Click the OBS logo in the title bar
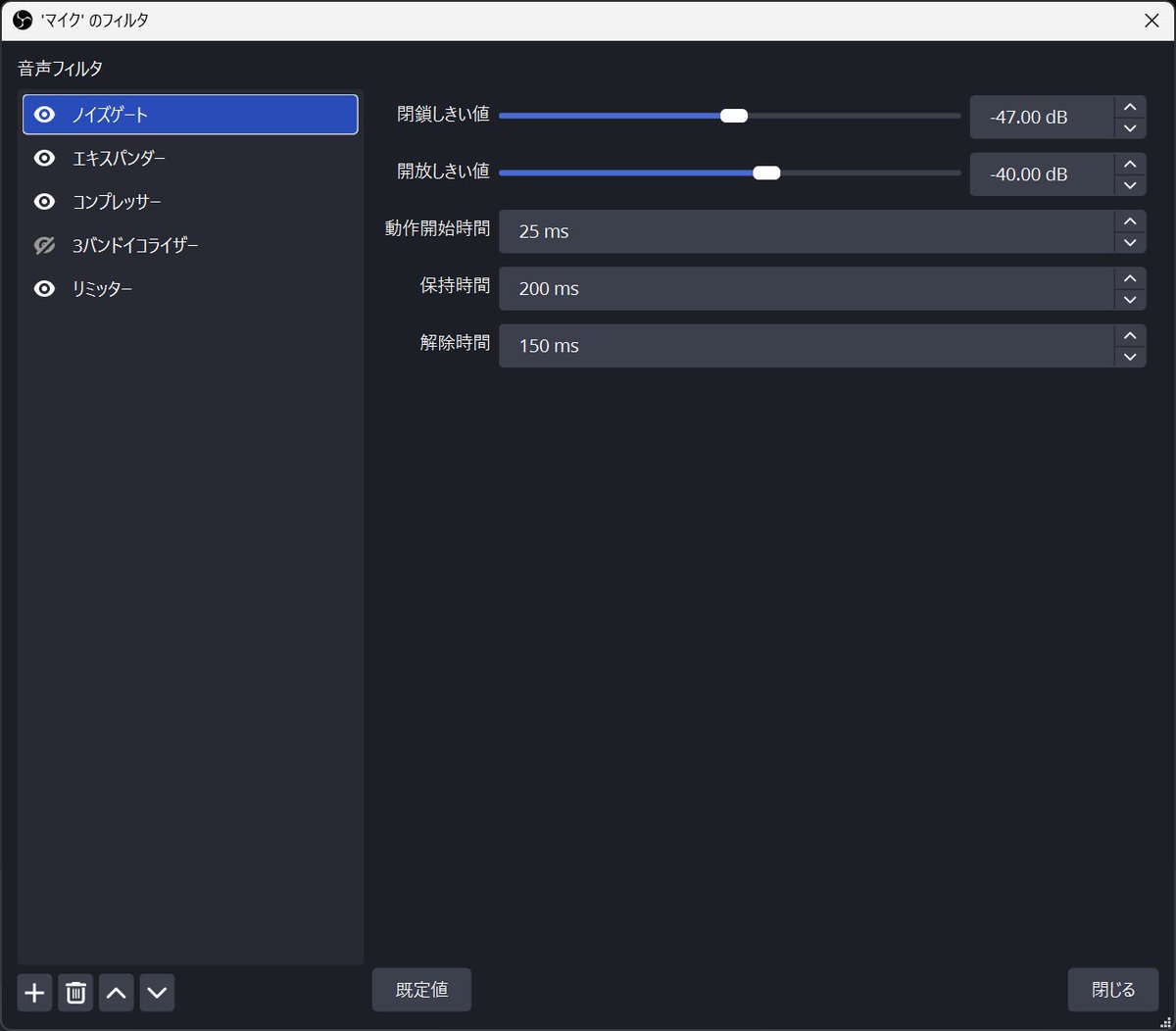This screenshot has width=1176, height=1031. point(21,20)
